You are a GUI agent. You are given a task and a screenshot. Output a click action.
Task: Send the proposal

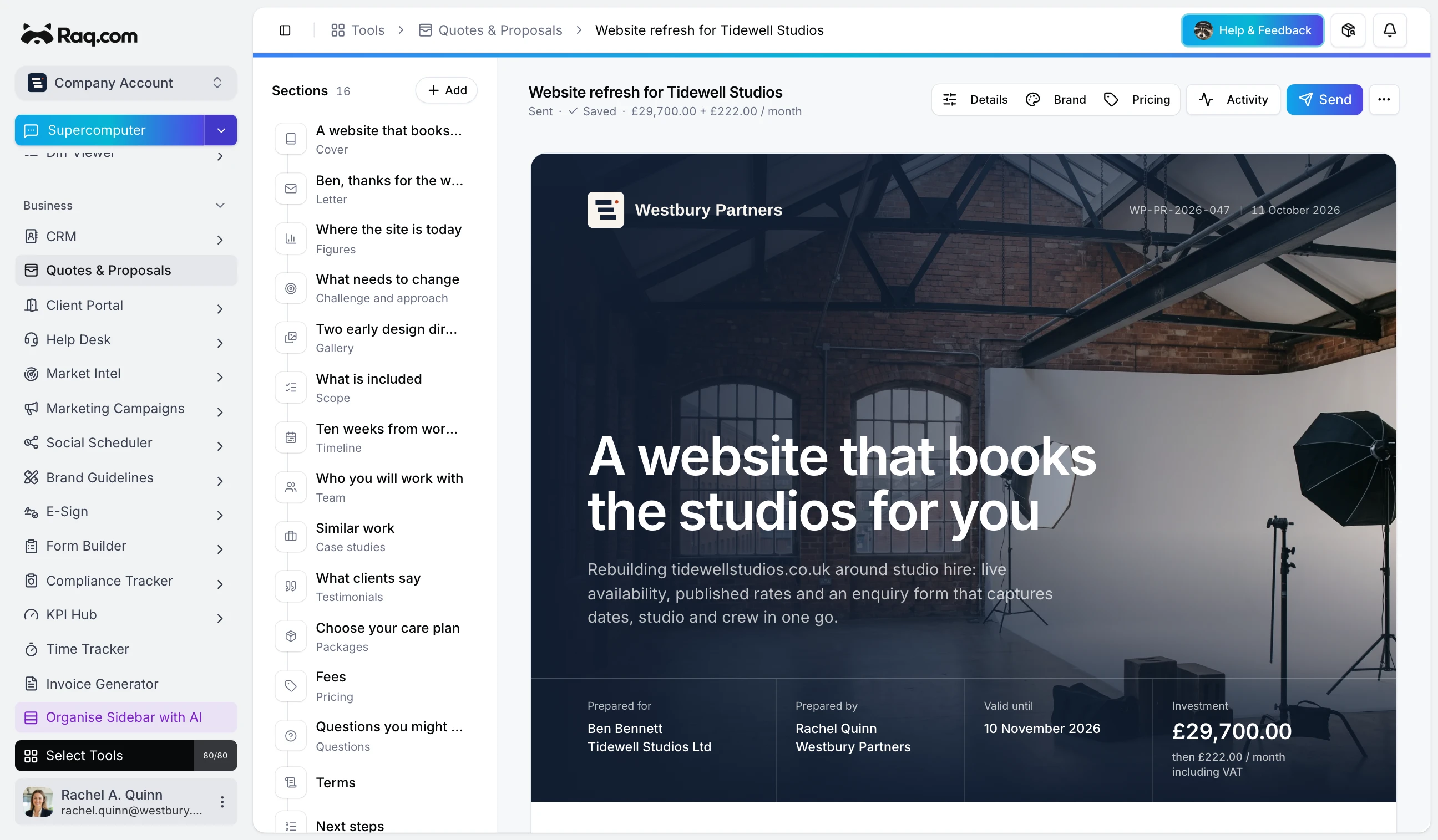point(1324,100)
